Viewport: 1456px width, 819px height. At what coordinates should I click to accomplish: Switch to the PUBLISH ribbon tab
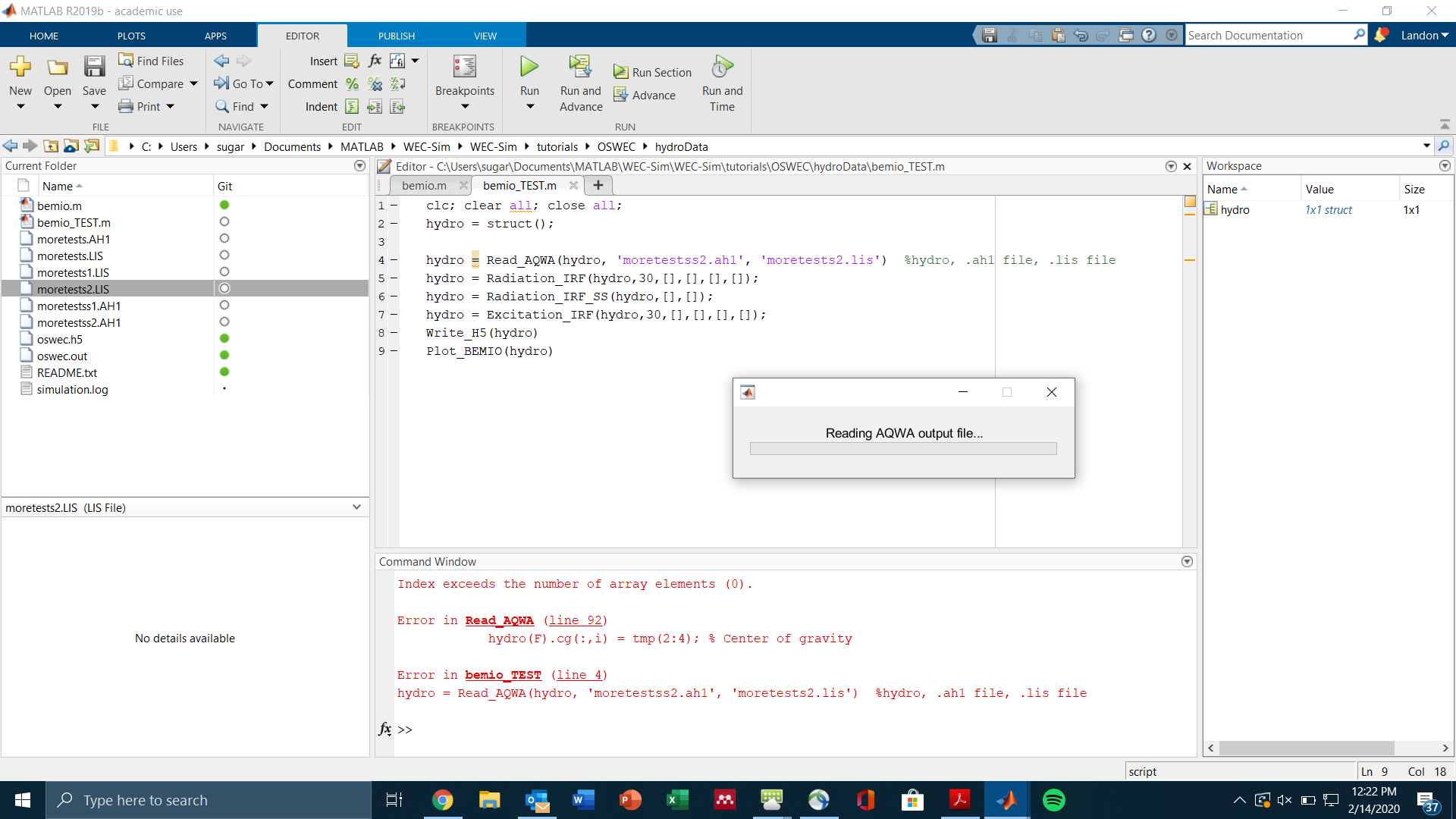click(x=397, y=36)
